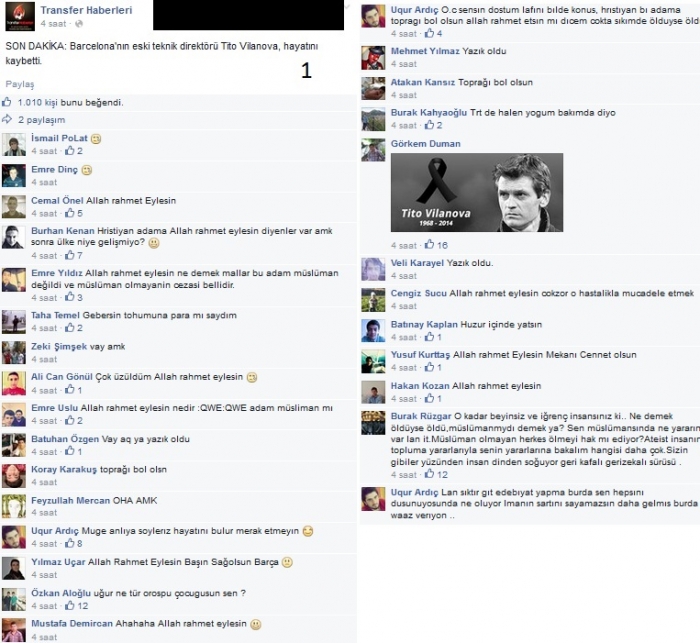
Task: Click Koray Karakuş's avatar thumbnail
Action: pyautogui.click(x=14, y=476)
